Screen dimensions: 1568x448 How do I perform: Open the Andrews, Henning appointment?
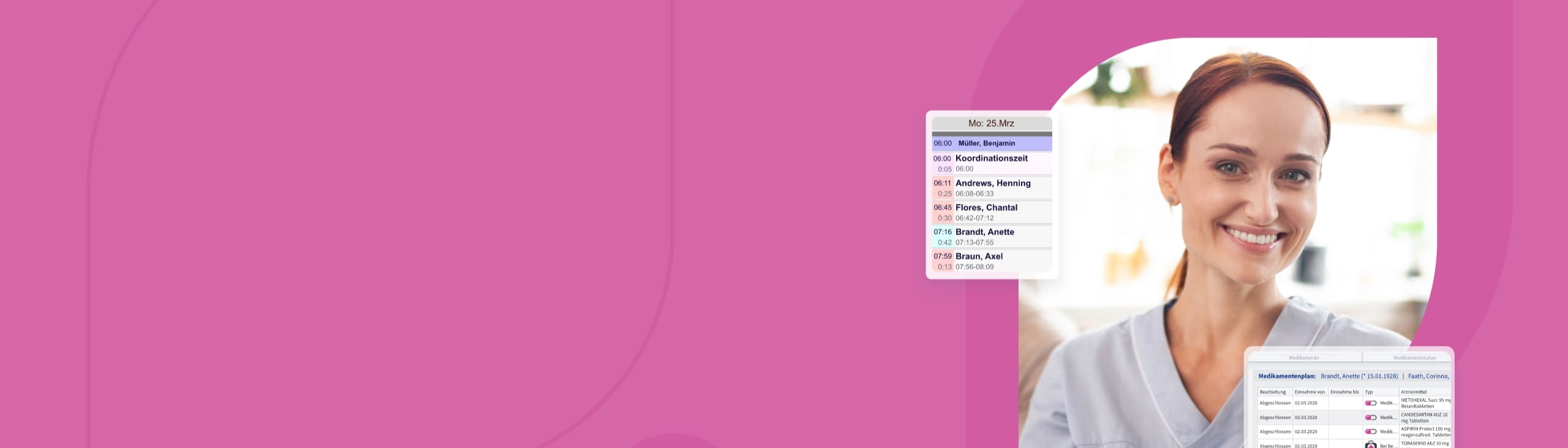(x=992, y=188)
